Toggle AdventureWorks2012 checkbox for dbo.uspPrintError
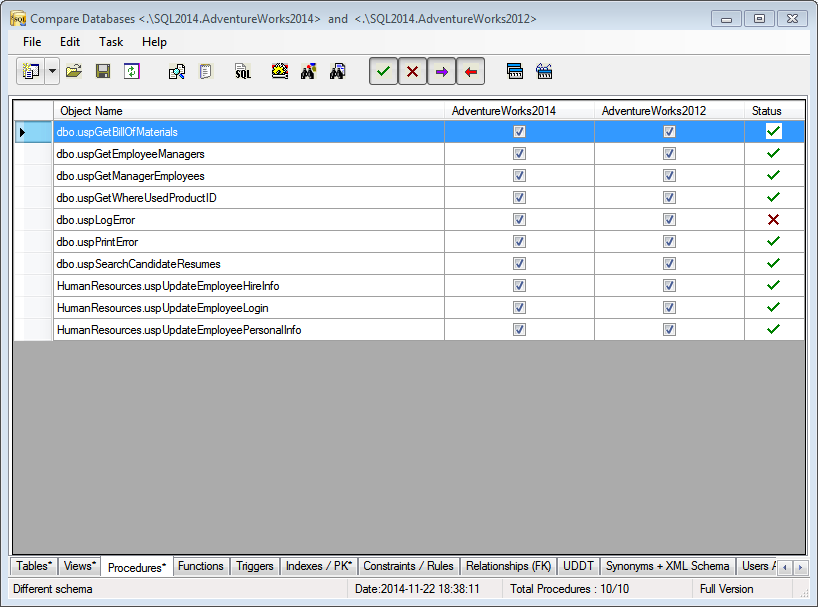 tap(669, 242)
